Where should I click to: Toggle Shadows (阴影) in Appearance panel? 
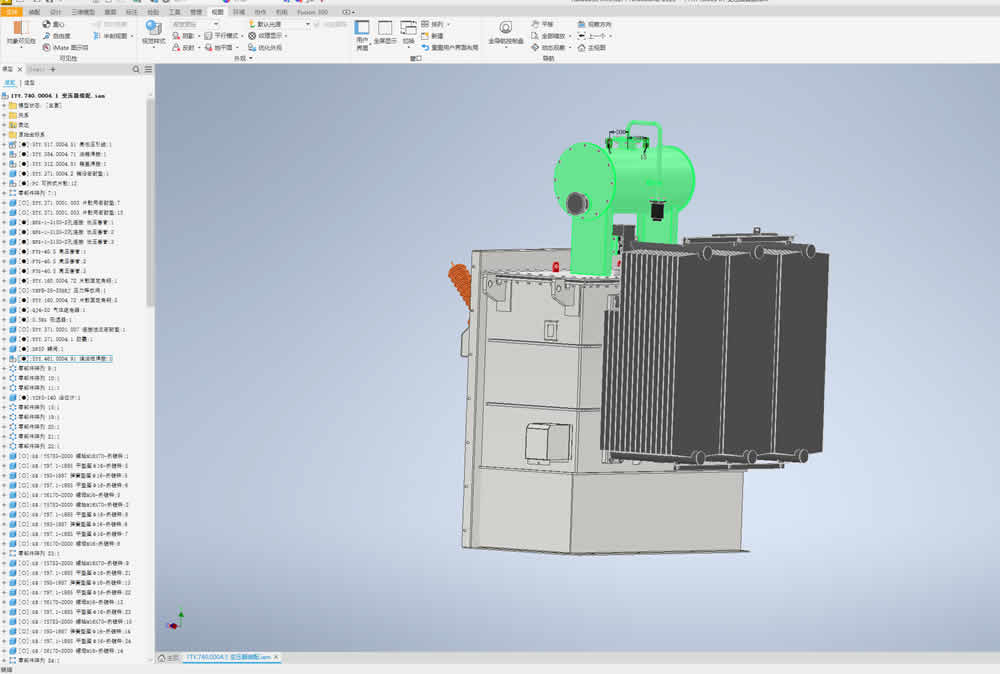[x=183, y=36]
